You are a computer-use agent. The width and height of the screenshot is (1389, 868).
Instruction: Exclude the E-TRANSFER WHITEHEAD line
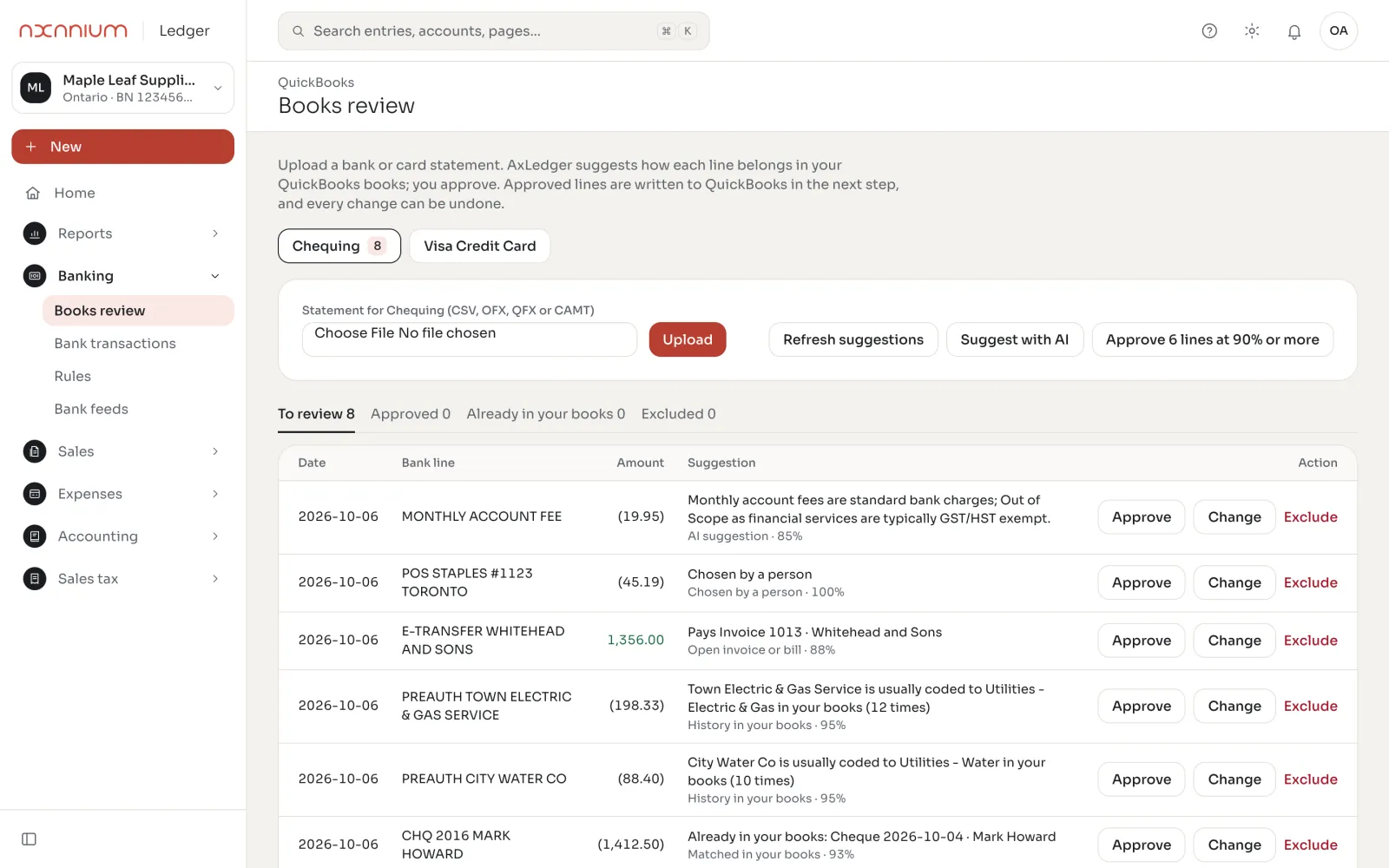(1311, 641)
